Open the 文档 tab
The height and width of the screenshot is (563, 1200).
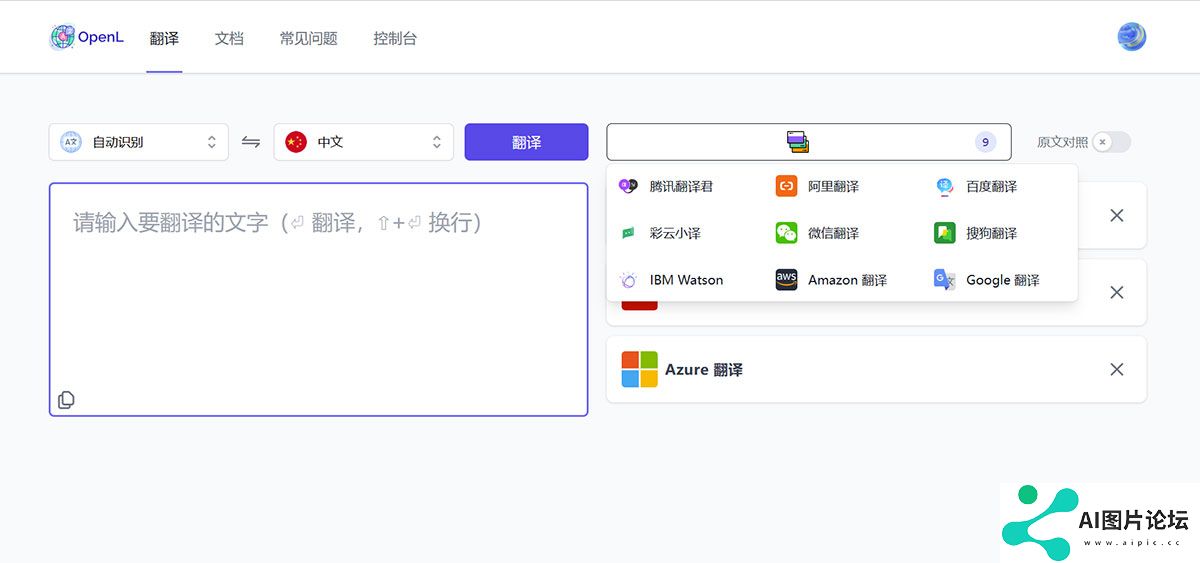click(229, 39)
